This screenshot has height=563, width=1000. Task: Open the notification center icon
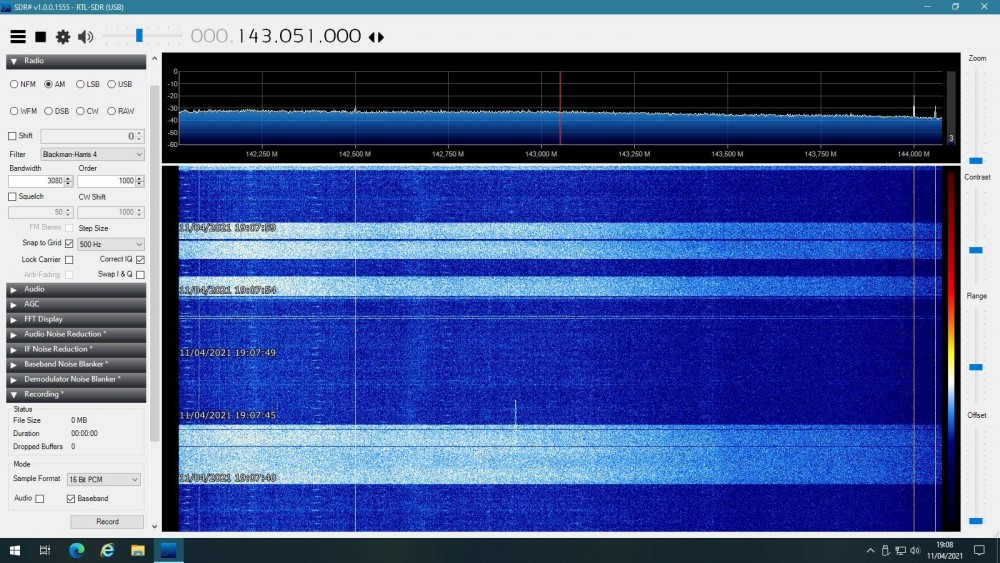(x=979, y=550)
